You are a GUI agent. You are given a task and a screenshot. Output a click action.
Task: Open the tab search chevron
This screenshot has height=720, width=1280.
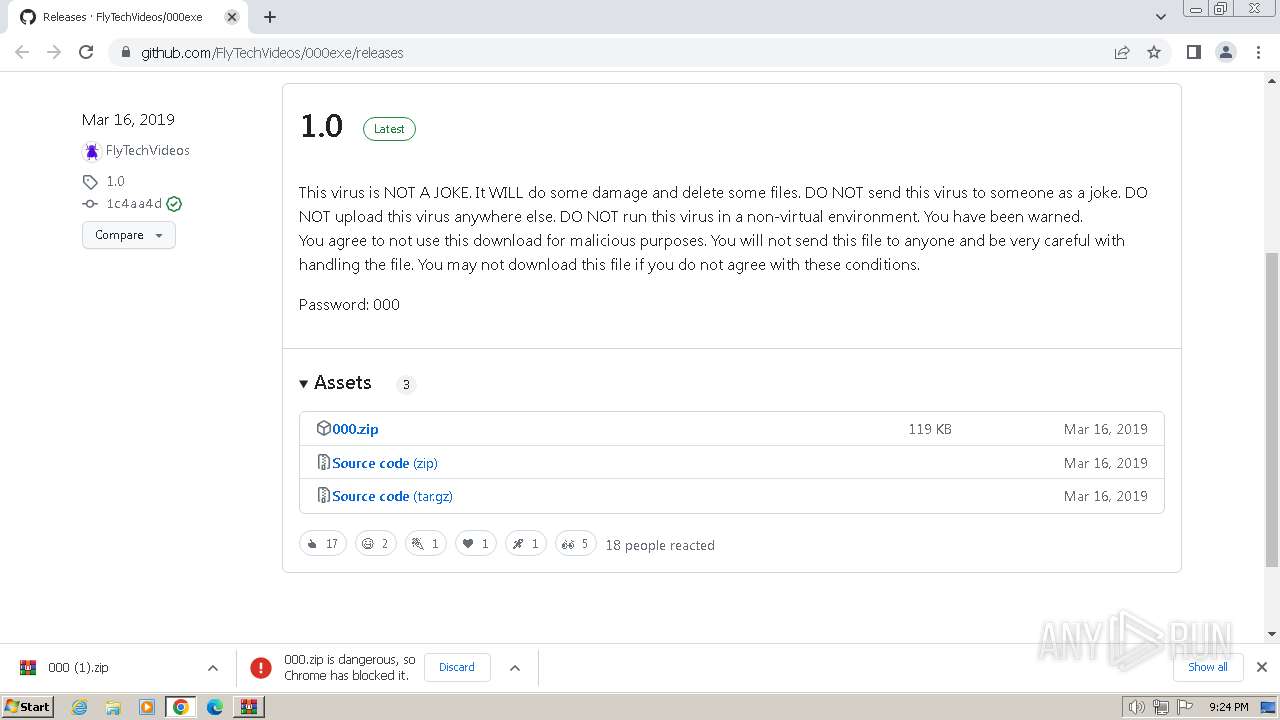coord(1161,17)
